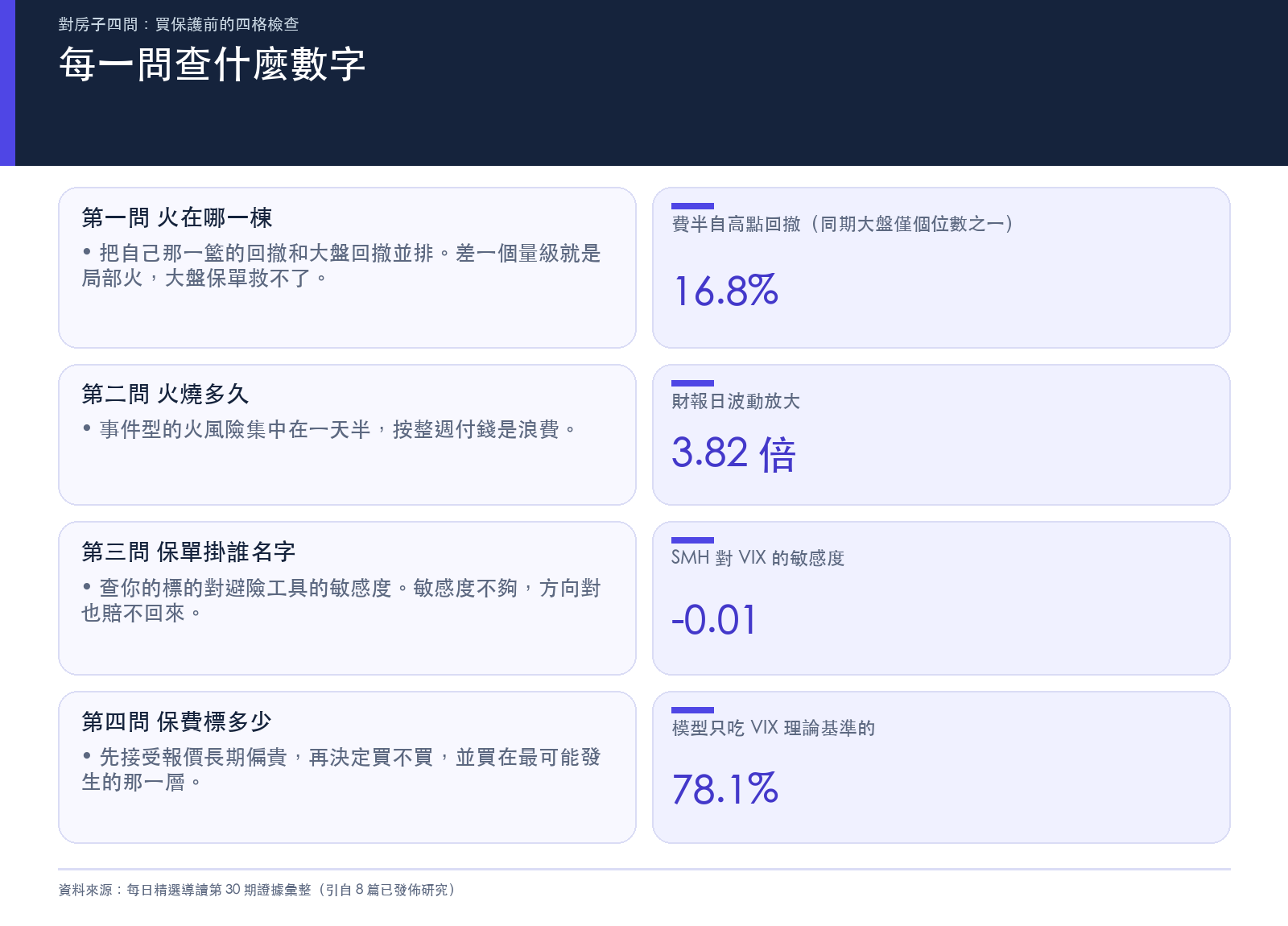
Task: Click bullet text starting 把自己那一籃的回撤
Action: (x=341, y=266)
